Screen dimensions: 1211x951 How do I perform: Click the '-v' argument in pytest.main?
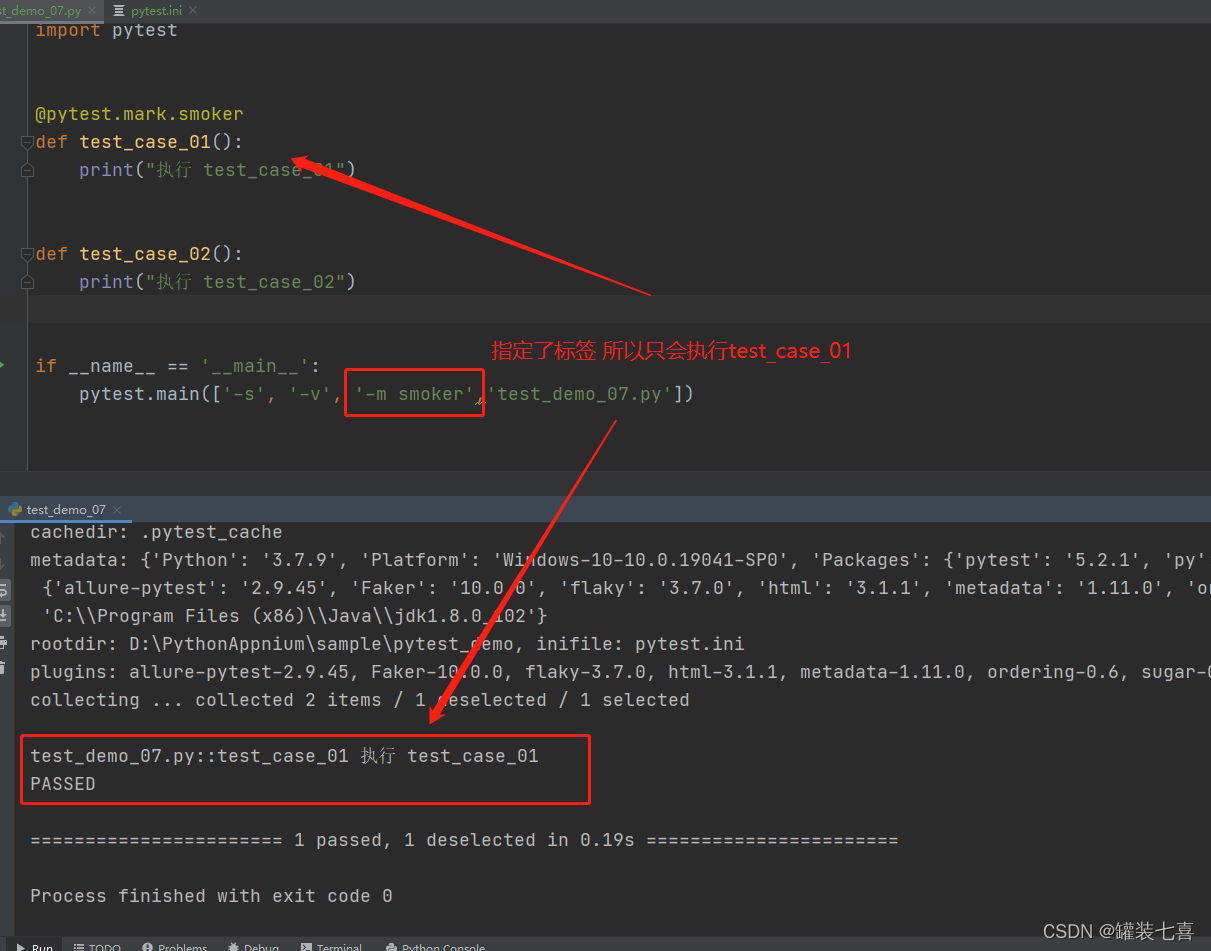tap(311, 394)
